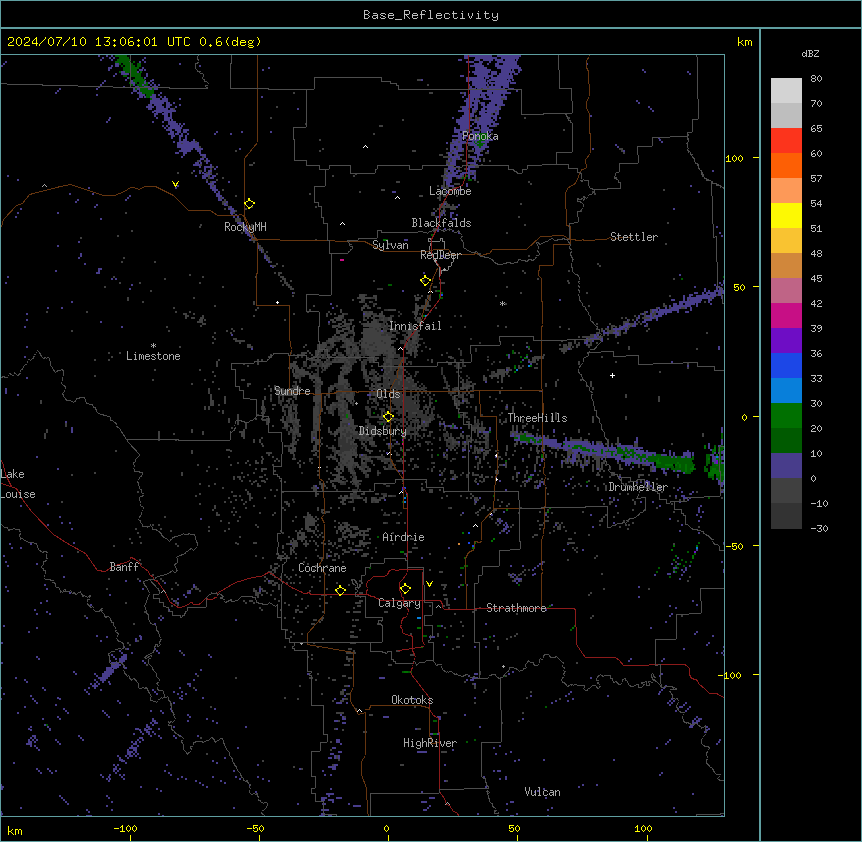This screenshot has height=842, width=862.
Task: Click the yellow diamond marker south of RedDeer
Action: (x=426, y=281)
